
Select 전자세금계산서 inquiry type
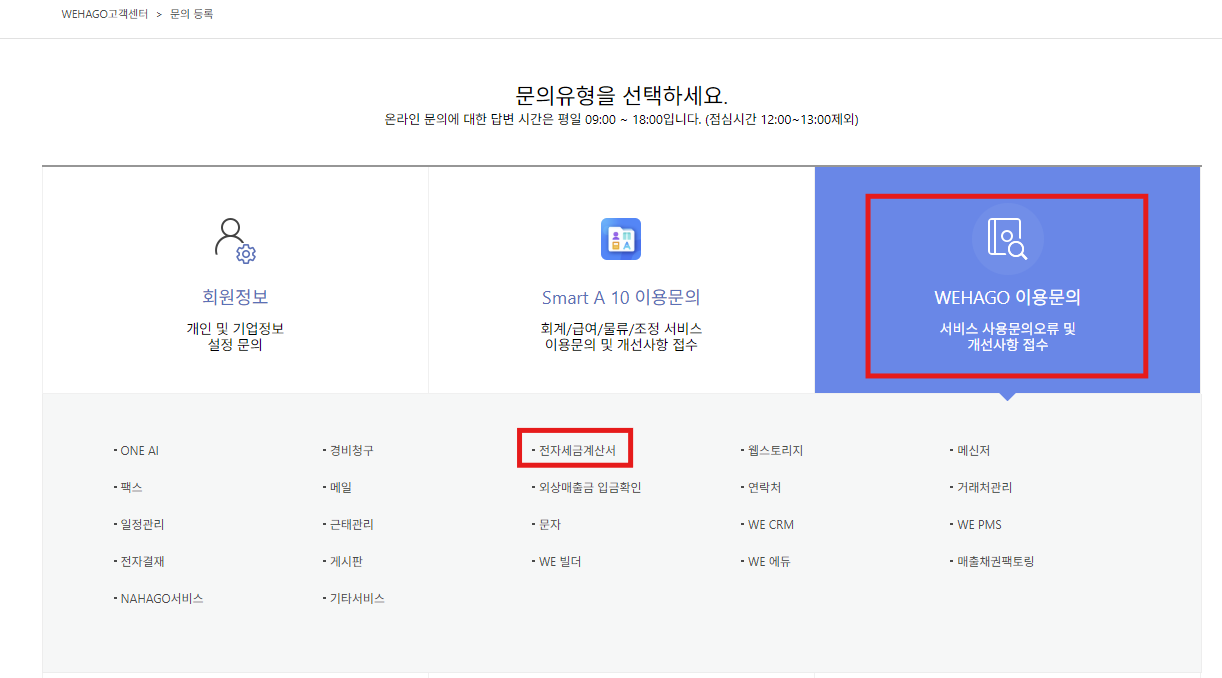[577, 451]
